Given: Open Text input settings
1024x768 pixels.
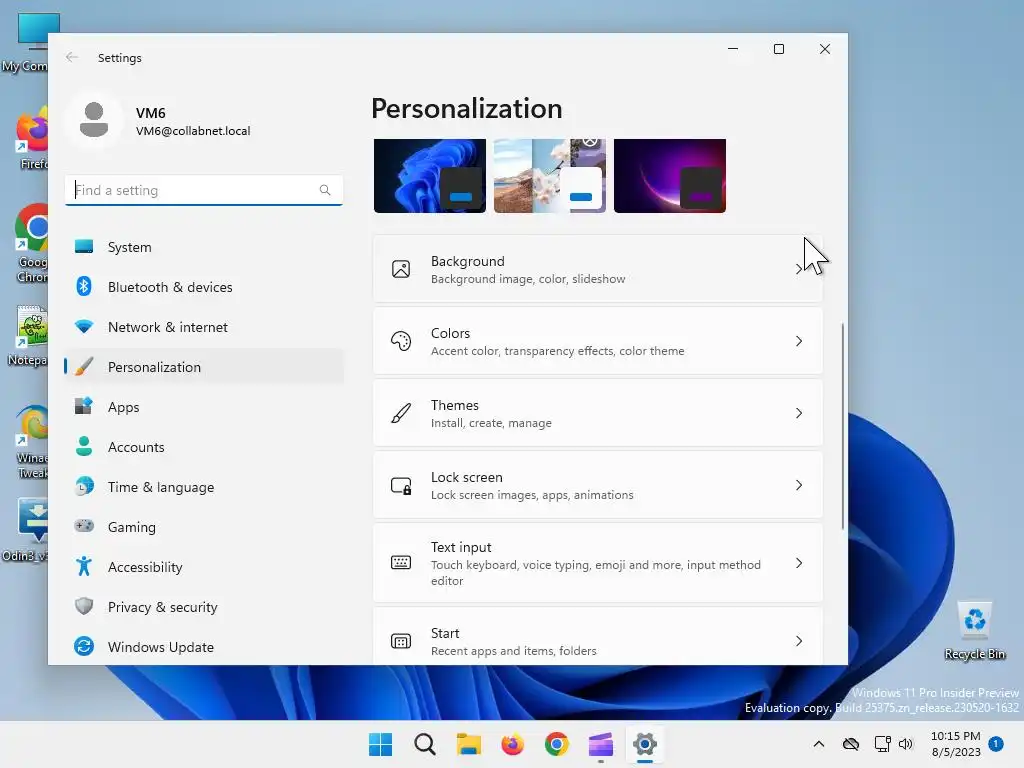Looking at the screenshot, I should [x=598, y=563].
